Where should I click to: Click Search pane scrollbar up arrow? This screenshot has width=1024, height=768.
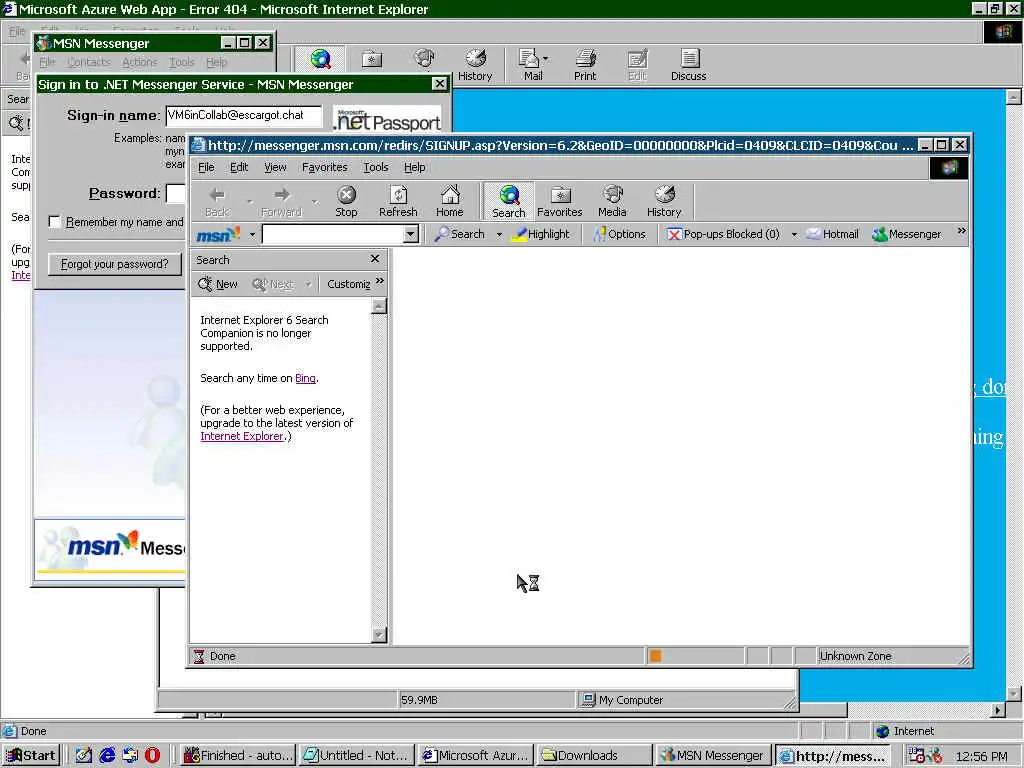(x=379, y=306)
